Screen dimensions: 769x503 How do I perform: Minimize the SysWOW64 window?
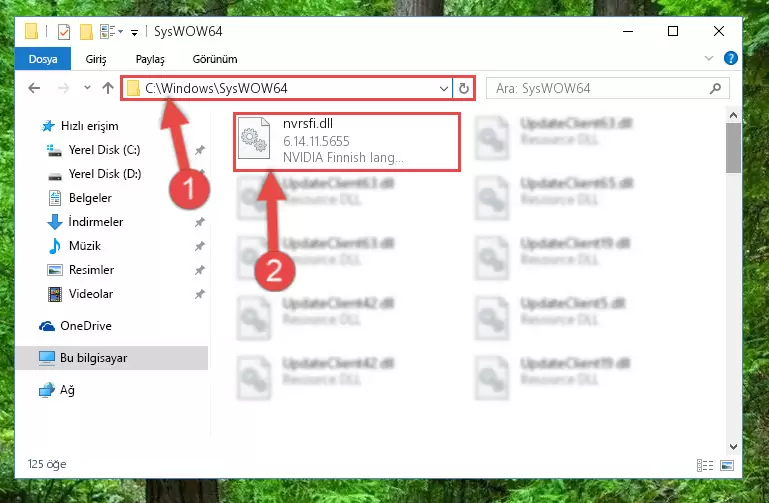pos(628,31)
